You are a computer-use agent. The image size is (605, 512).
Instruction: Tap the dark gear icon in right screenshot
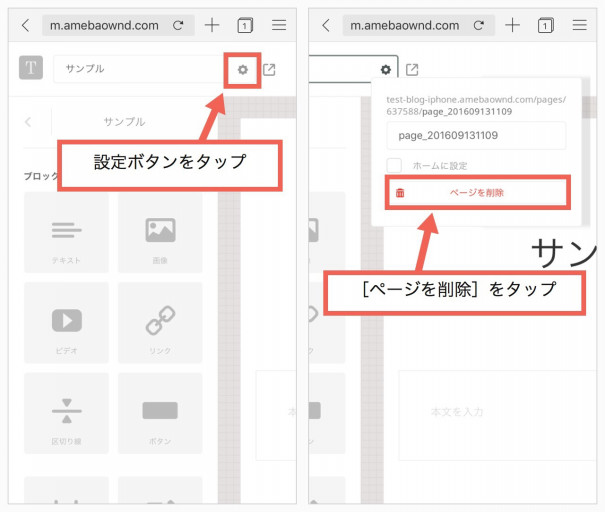[385, 70]
